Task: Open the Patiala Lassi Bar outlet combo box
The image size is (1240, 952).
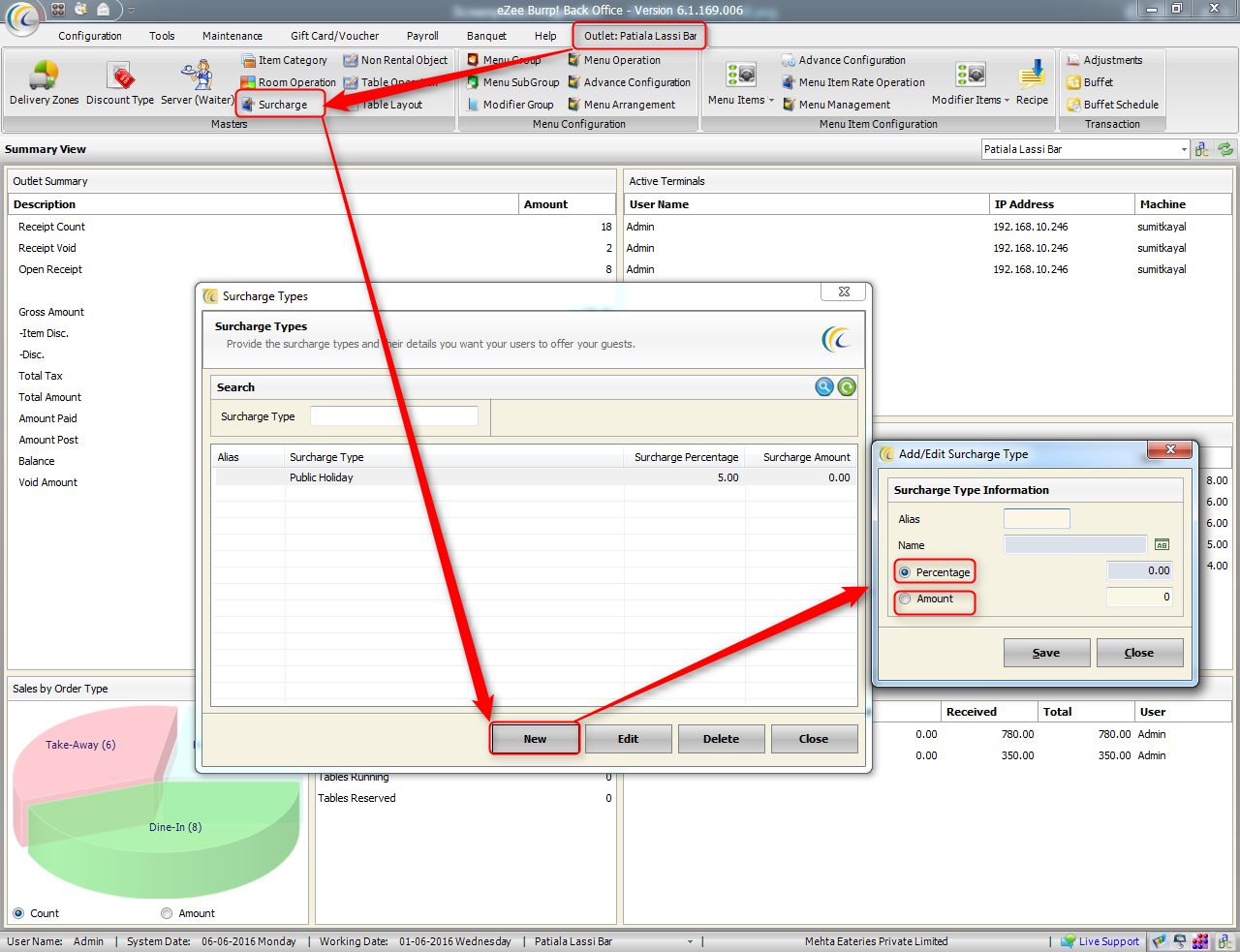Action: [1085, 149]
